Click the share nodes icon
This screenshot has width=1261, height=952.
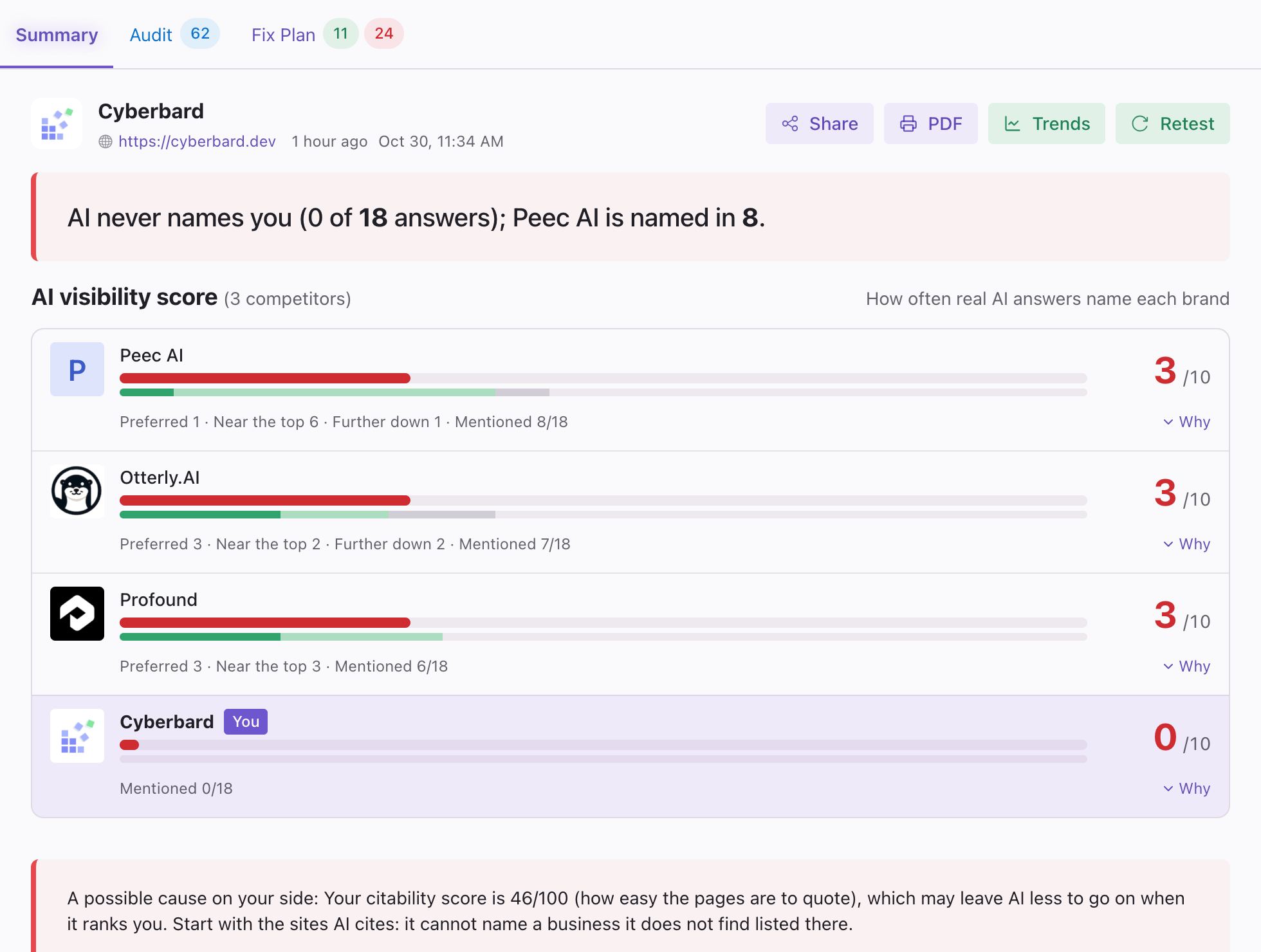[790, 124]
